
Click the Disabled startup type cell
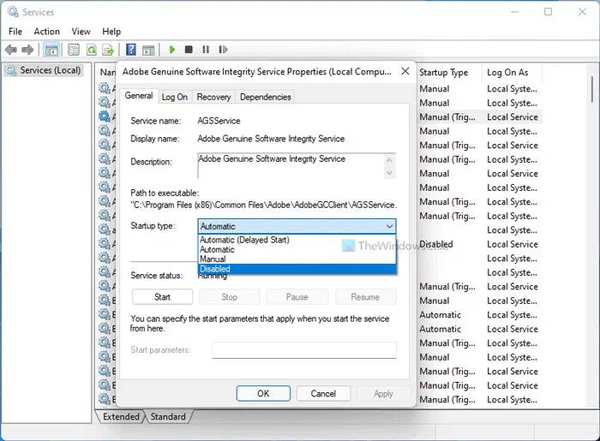[x=436, y=244]
